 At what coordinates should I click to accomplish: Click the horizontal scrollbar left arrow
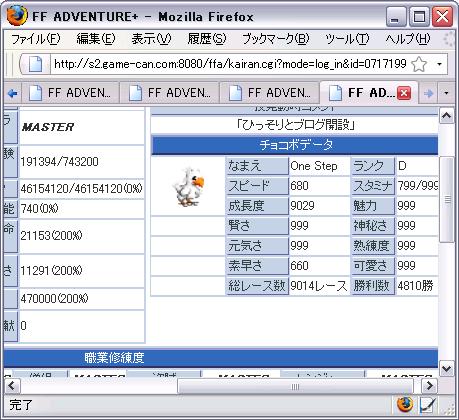click(x=12, y=386)
